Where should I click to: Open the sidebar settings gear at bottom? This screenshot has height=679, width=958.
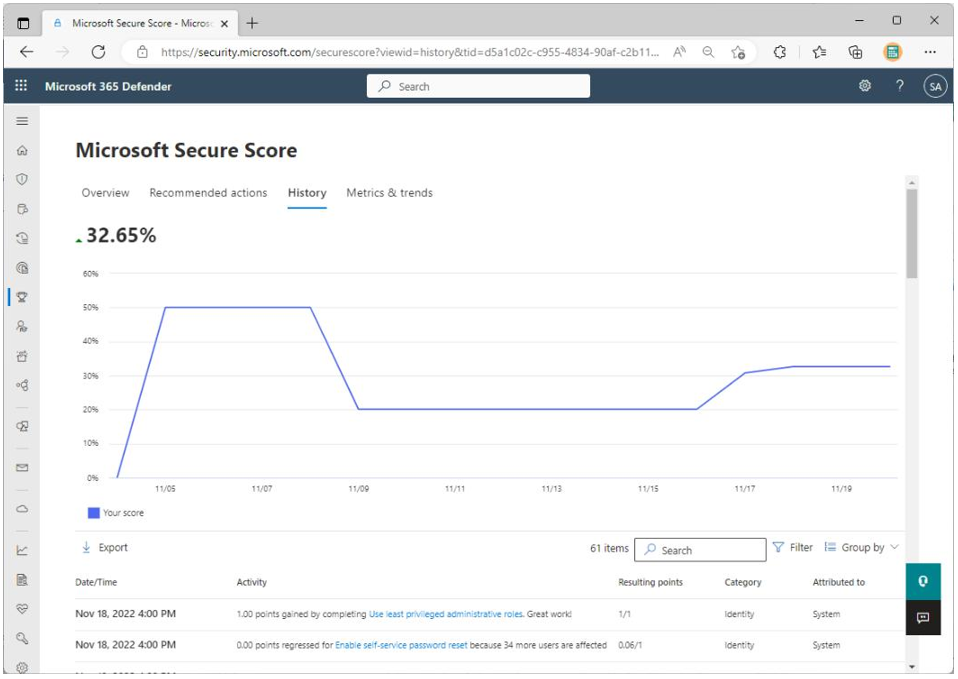pos(22,667)
